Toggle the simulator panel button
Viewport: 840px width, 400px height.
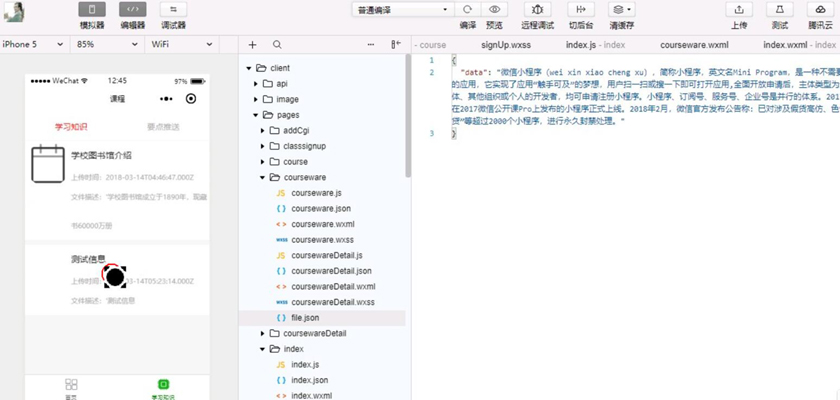(92, 10)
